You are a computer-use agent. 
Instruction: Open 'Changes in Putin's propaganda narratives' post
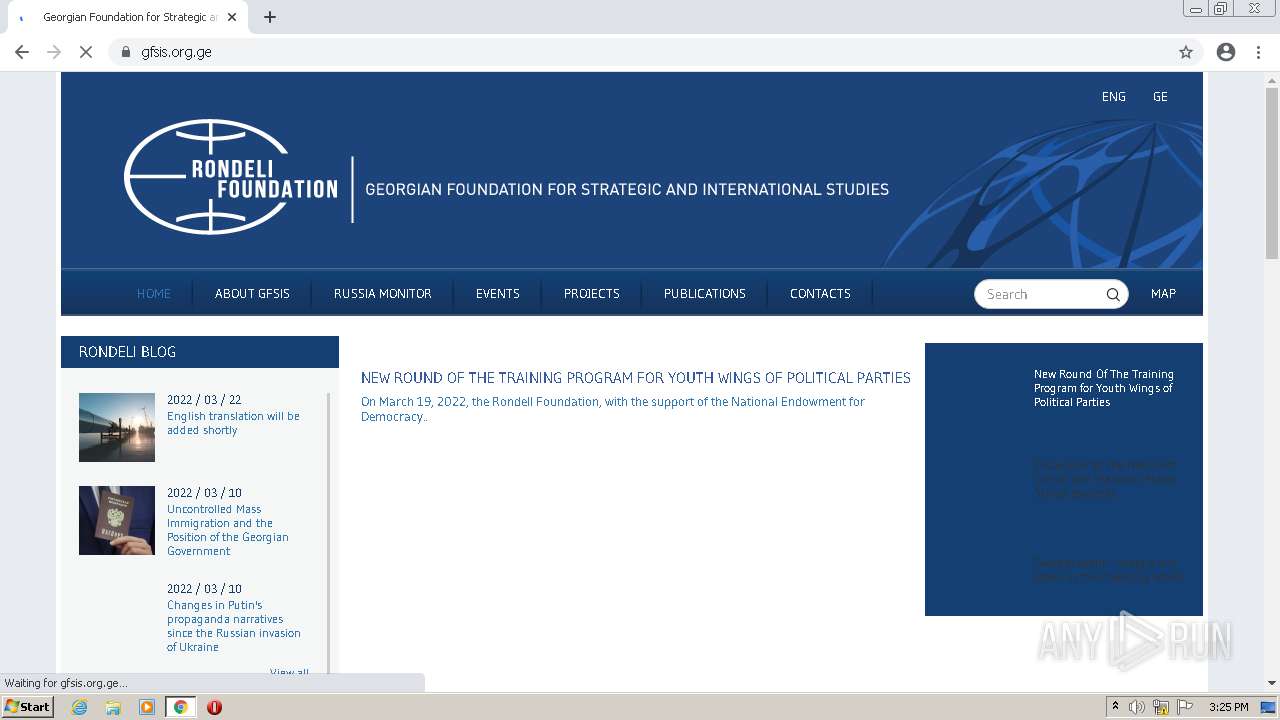[234, 626]
